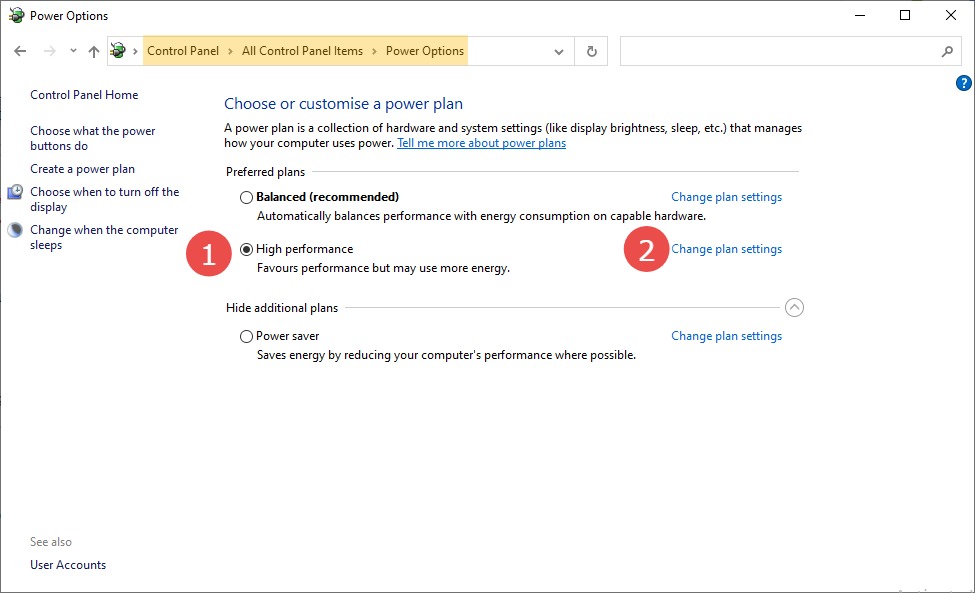
Task: Select the High performance radio button
Action: (246, 249)
